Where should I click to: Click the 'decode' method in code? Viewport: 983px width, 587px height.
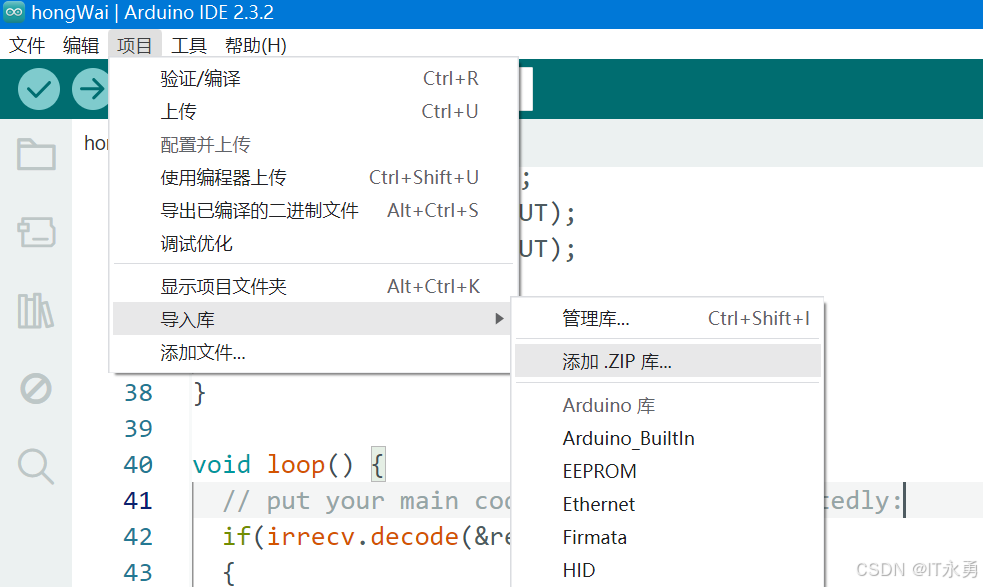click(x=414, y=537)
